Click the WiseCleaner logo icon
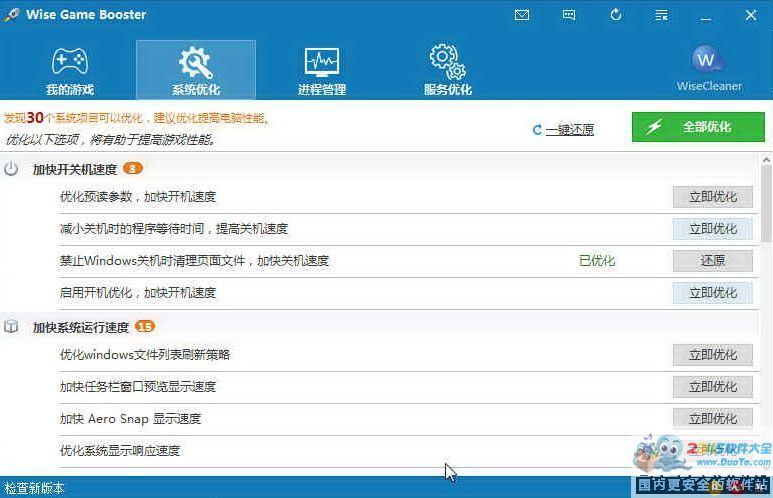 pyautogui.click(x=707, y=60)
